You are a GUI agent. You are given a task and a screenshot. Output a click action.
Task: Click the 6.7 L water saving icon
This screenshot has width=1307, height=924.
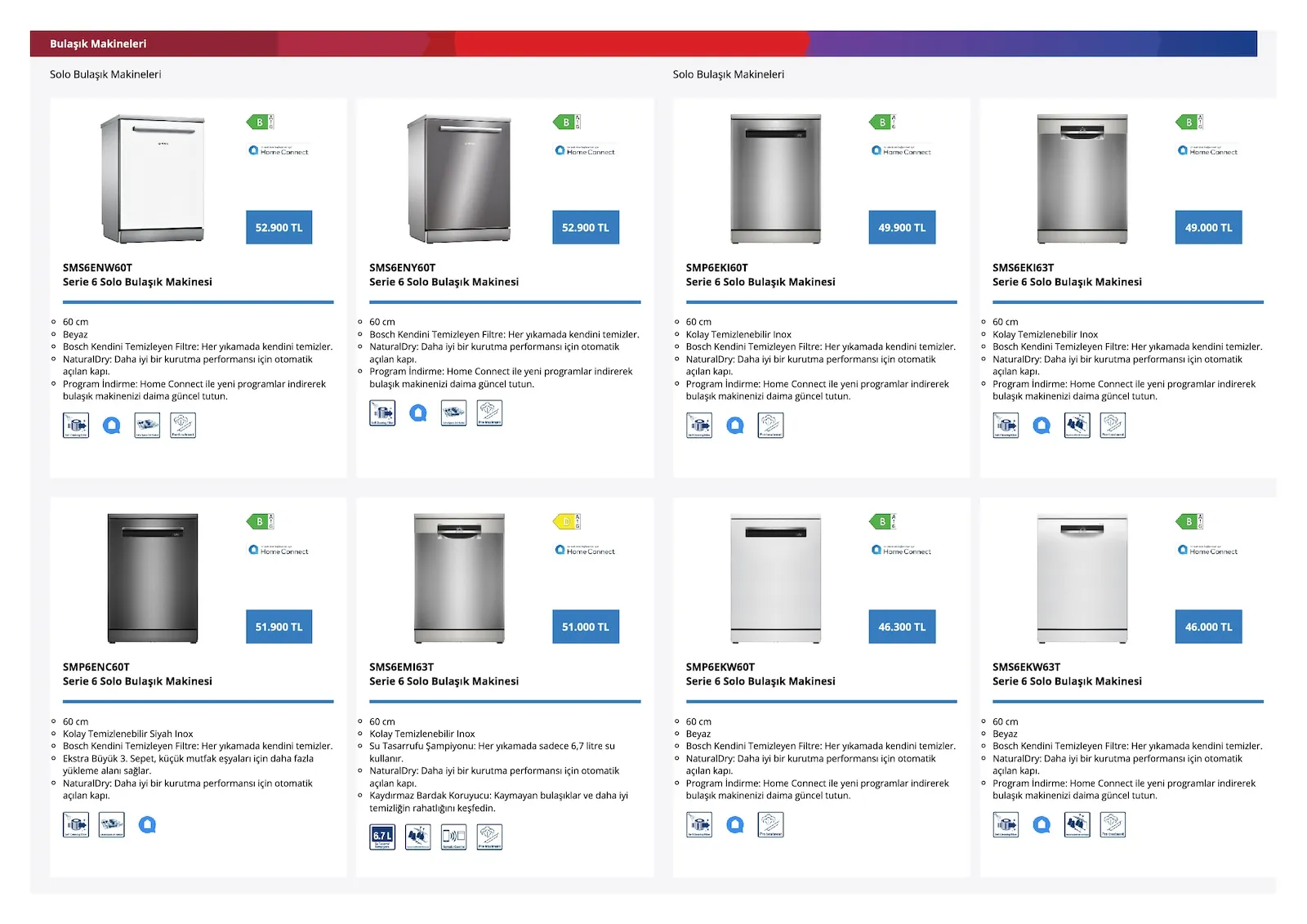pos(382,837)
